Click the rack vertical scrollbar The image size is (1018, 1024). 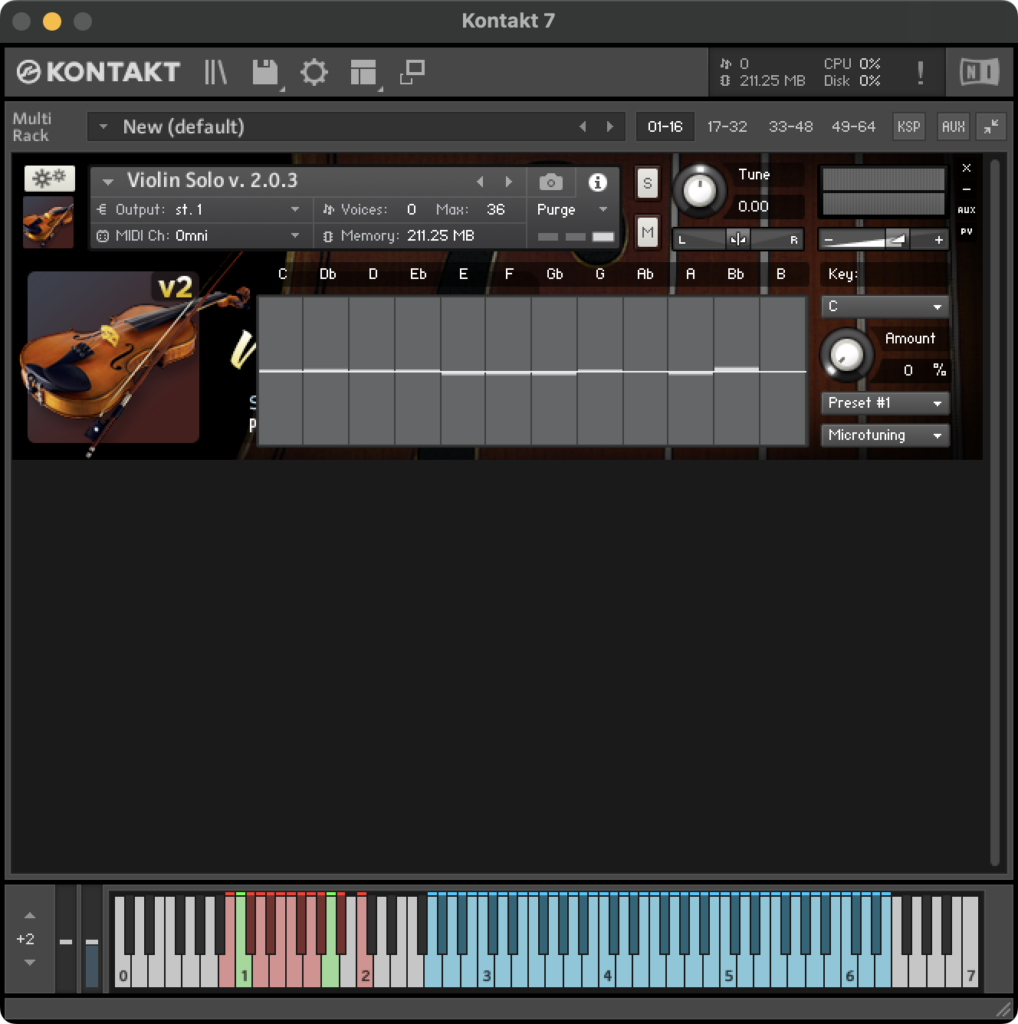(994, 512)
